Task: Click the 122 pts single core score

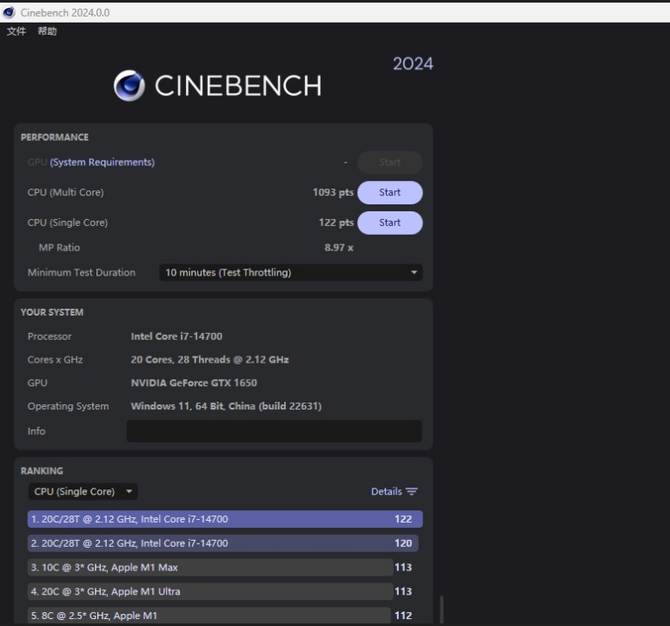Action: click(x=336, y=223)
